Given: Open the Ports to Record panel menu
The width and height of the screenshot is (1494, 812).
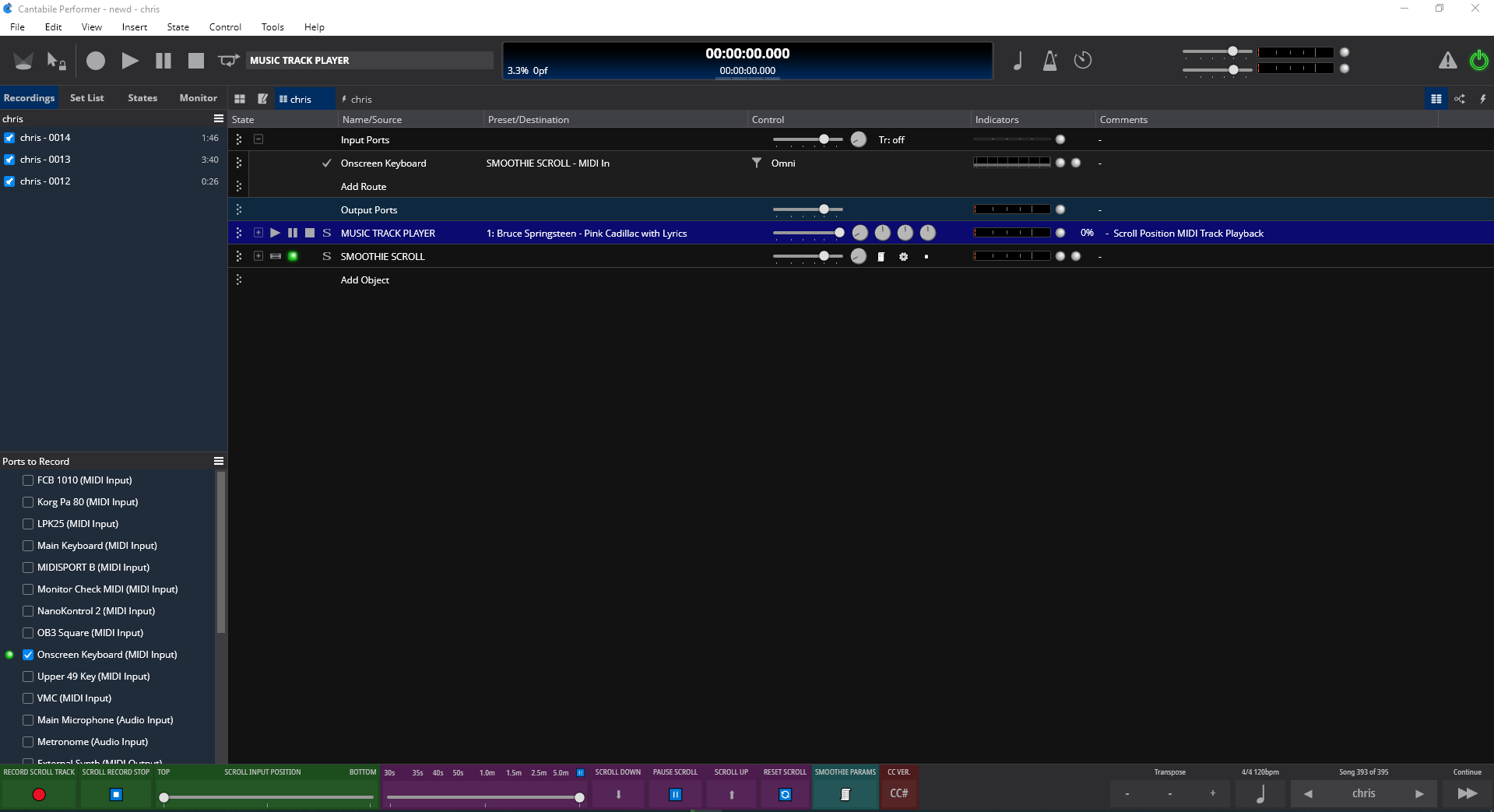Looking at the screenshot, I should point(219,461).
